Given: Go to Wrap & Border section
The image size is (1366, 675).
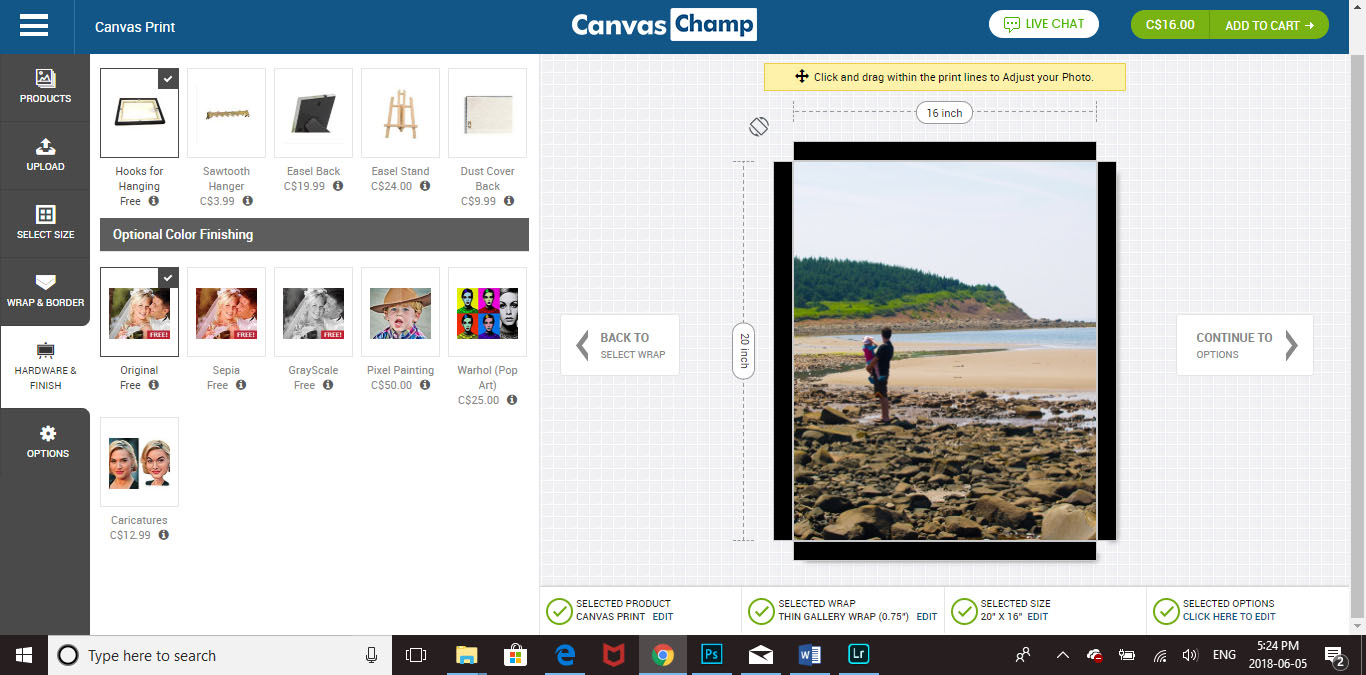Looking at the screenshot, I should click(45, 292).
